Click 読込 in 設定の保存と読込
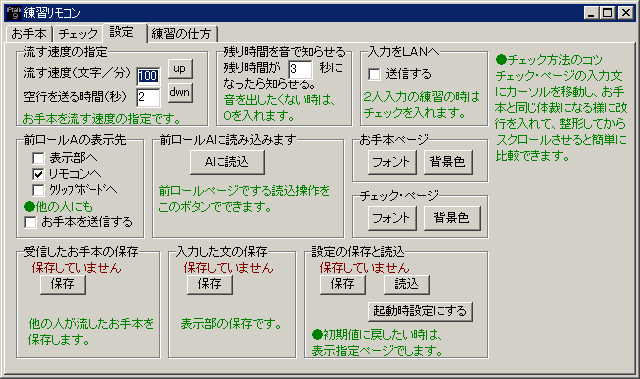 click(407, 284)
